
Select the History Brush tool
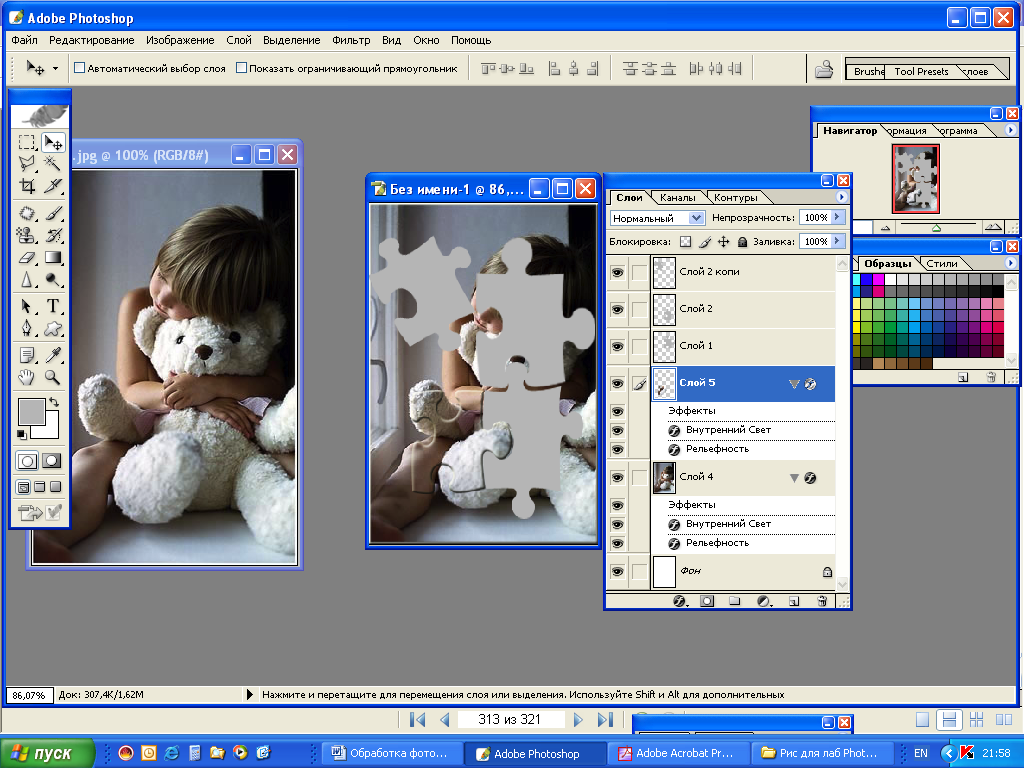tap(53, 235)
